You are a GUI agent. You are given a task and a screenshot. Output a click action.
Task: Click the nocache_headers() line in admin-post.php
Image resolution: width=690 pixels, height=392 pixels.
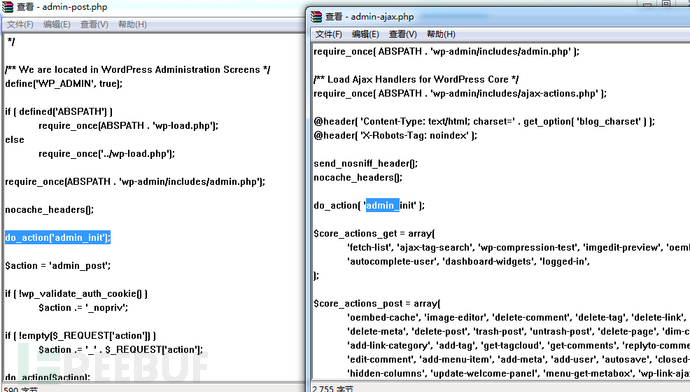point(49,210)
